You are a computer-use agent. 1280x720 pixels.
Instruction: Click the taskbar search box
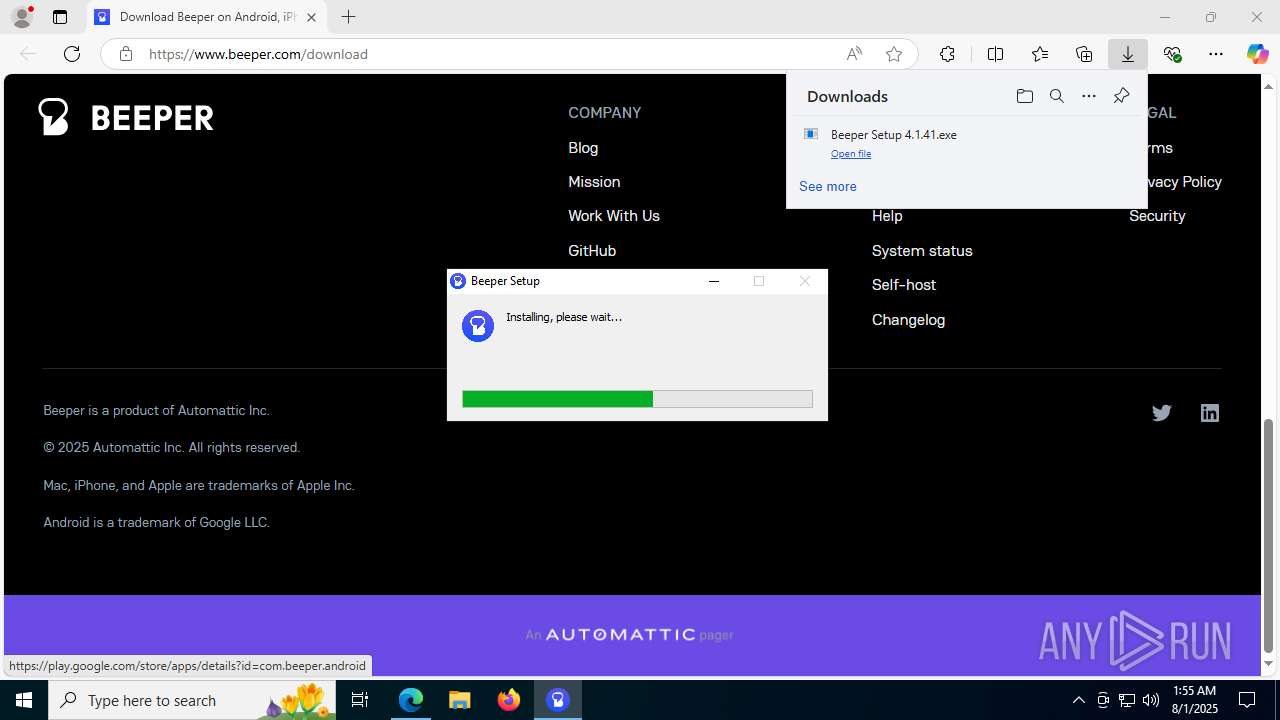(x=192, y=700)
